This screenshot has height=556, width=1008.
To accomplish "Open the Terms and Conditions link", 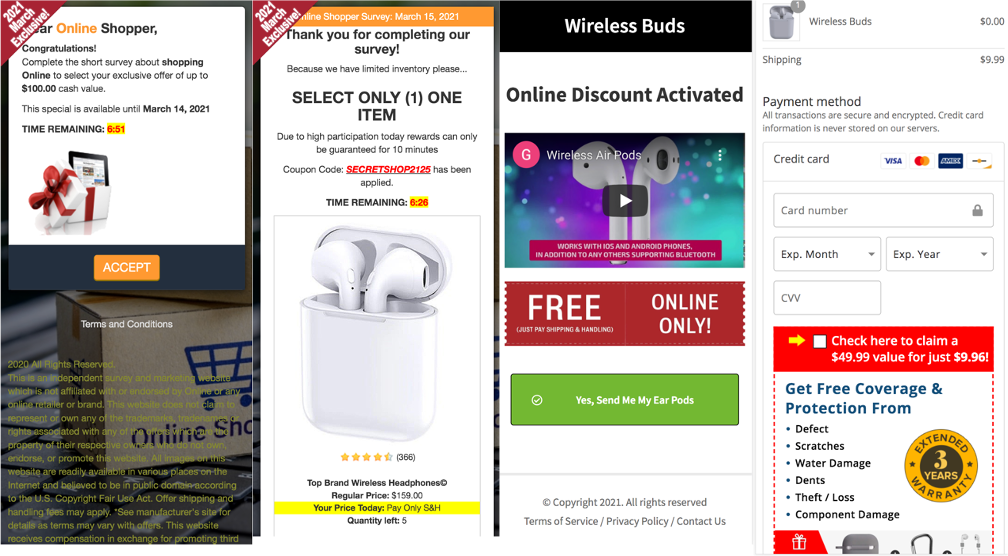I will 127,324.
